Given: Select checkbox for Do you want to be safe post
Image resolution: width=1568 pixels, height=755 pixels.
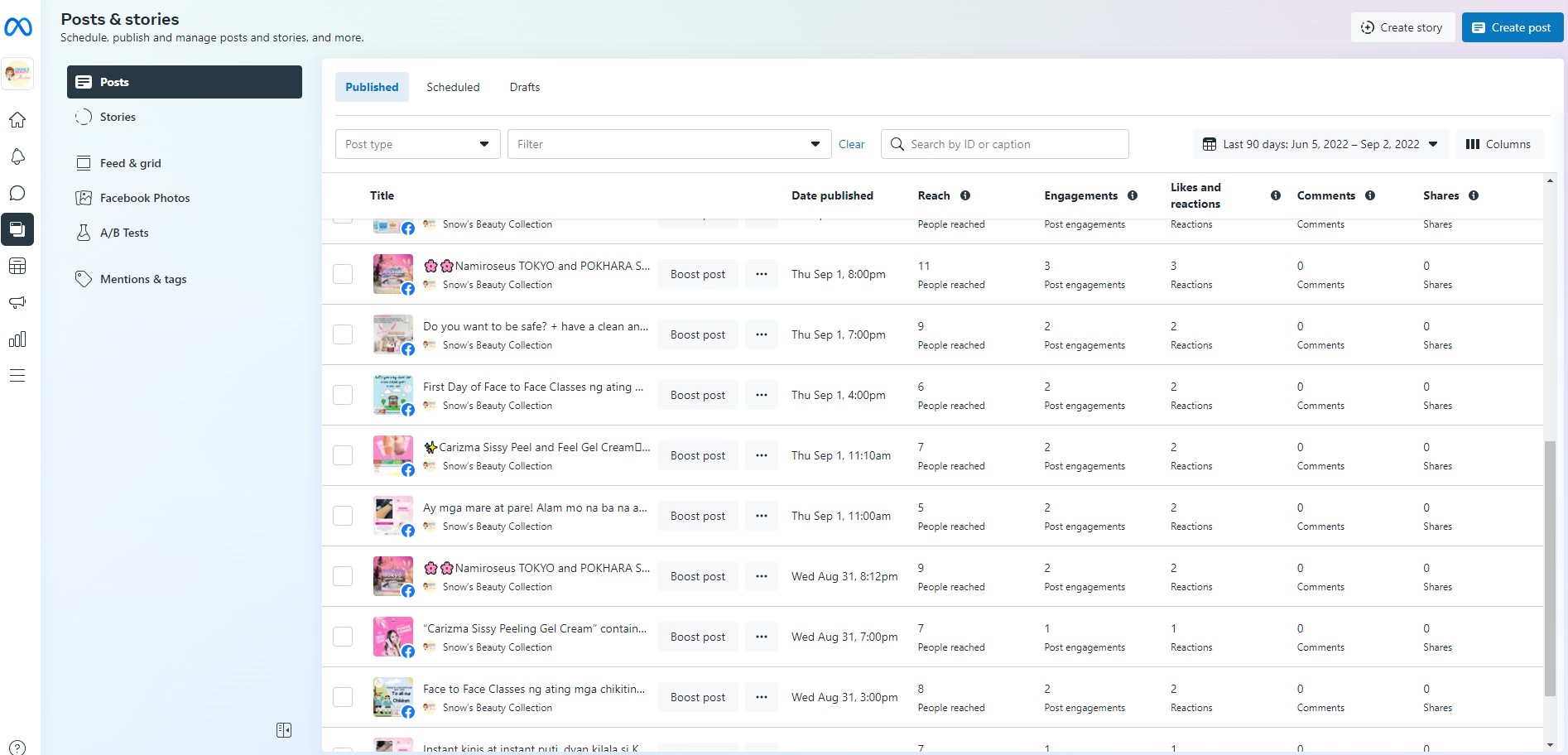Looking at the screenshot, I should coord(343,334).
